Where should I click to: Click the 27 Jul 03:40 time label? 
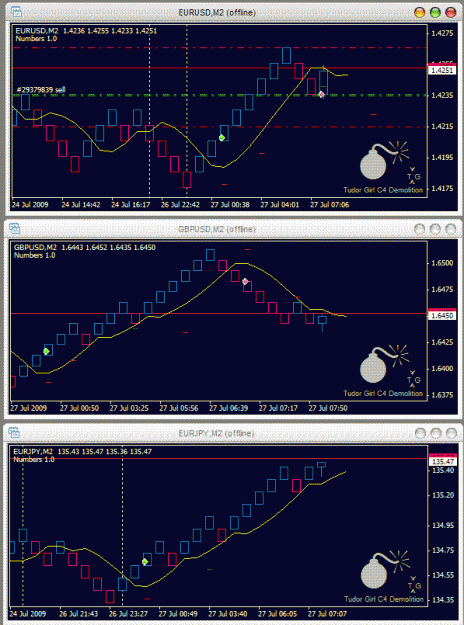228,614
